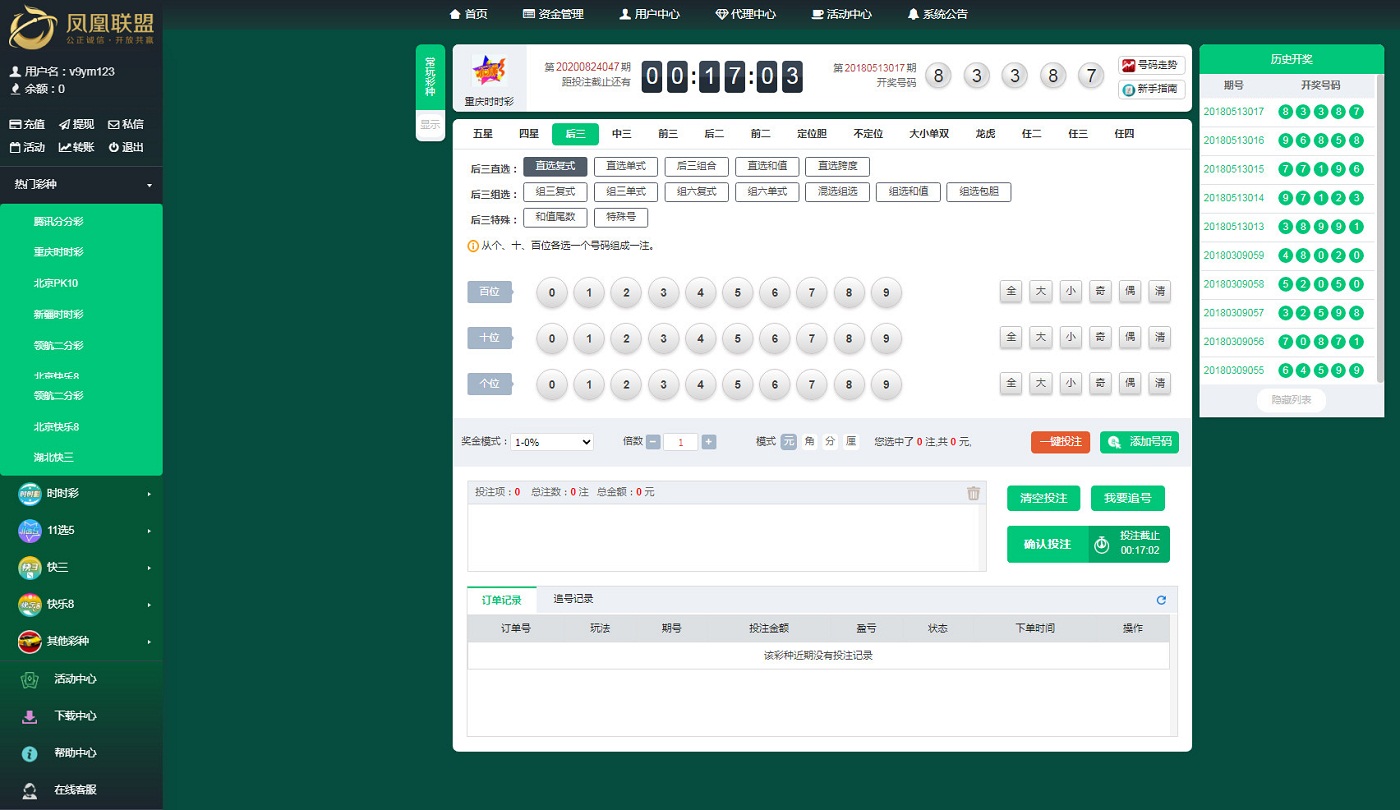Open the 奖金模式 dropdown
Viewport: 1400px width, 810px height.
[552, 442]
